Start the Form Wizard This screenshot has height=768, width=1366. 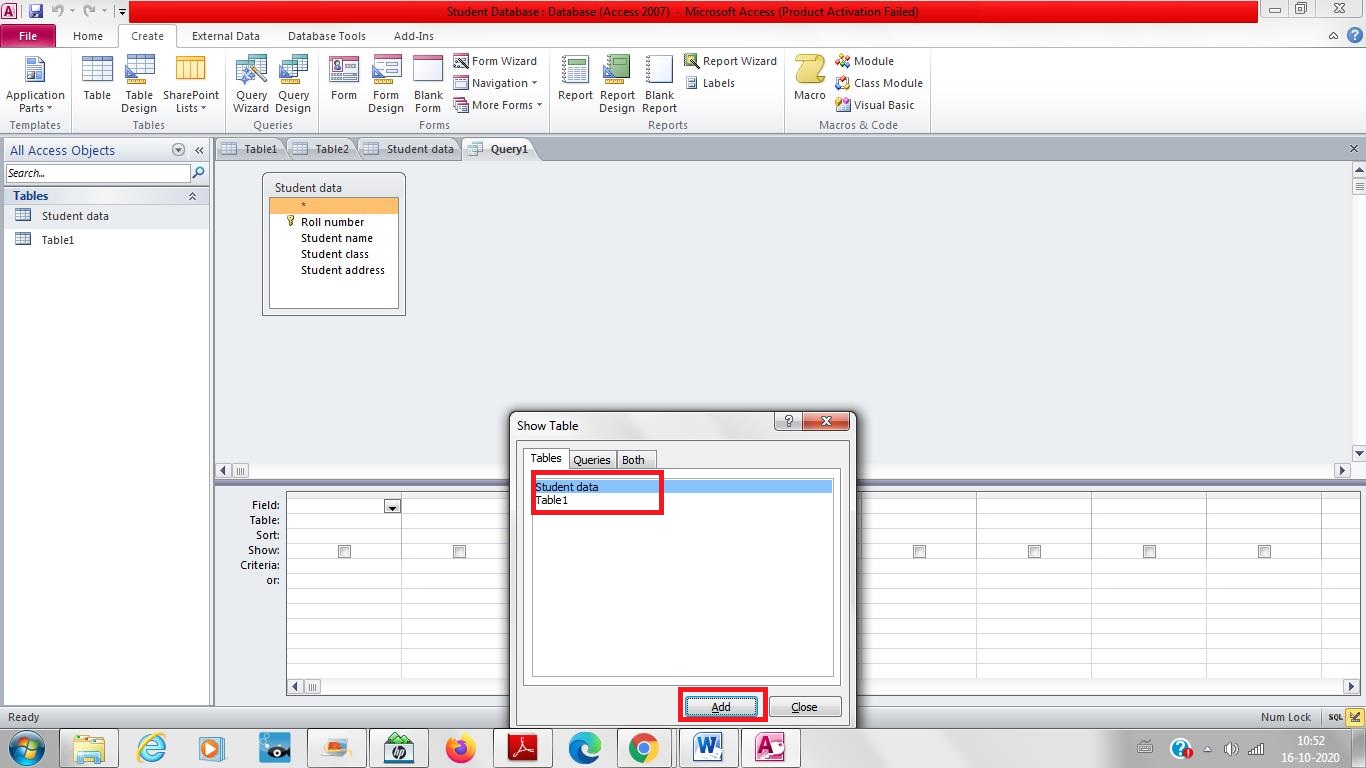click(x=495, y=61)
